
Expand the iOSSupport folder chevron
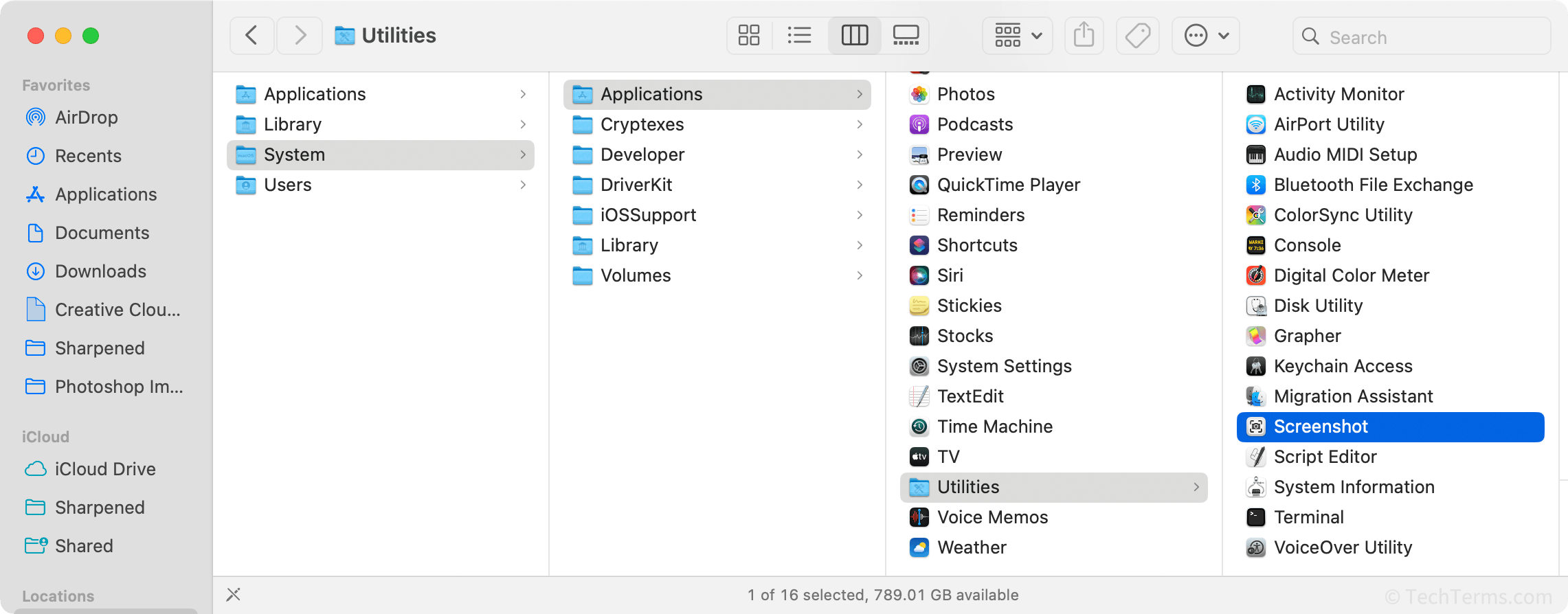pos(860,215)
